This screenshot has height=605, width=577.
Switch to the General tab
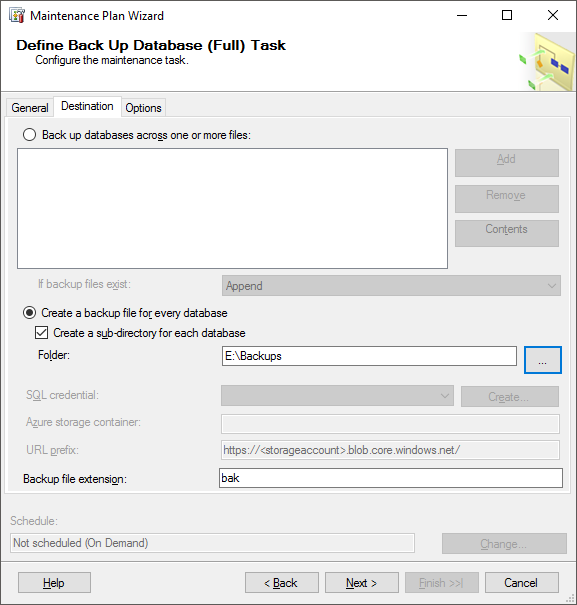click(30, 108)
